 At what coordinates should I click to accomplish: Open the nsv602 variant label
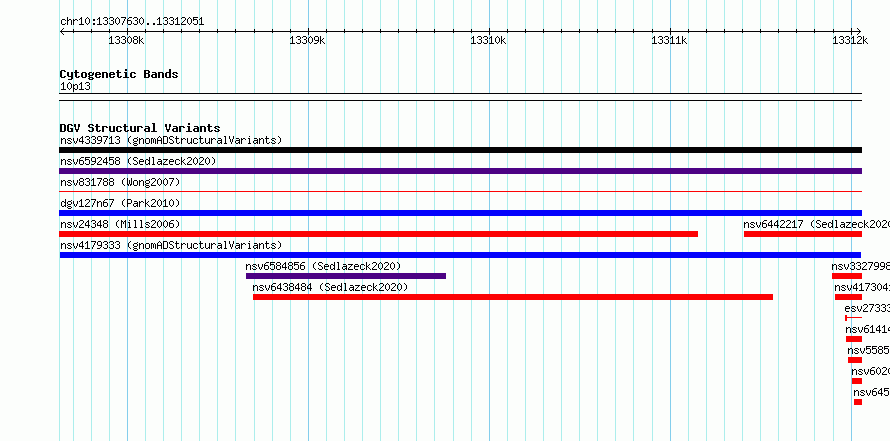tap(870, 371)
